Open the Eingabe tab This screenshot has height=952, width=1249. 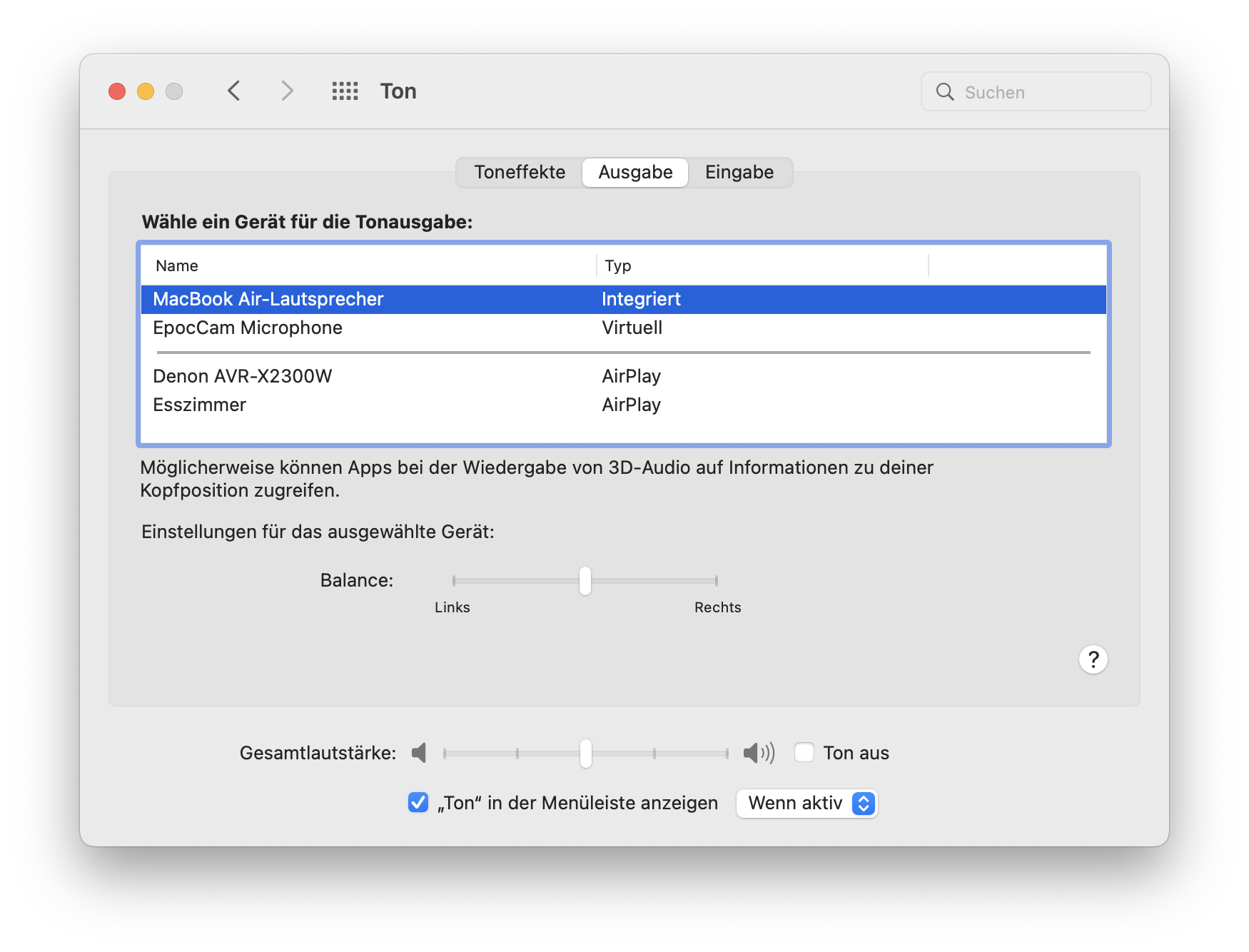[x=739, y=172]
